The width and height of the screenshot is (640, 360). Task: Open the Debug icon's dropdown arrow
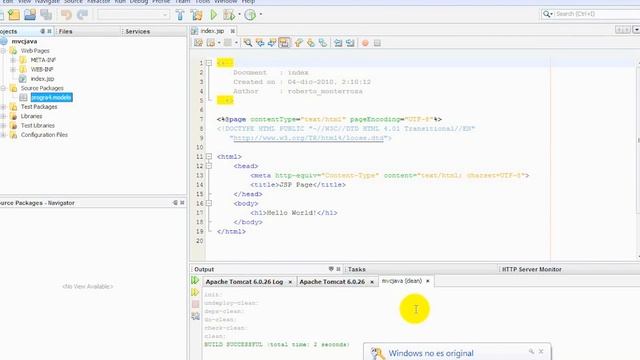click(239, 15)
